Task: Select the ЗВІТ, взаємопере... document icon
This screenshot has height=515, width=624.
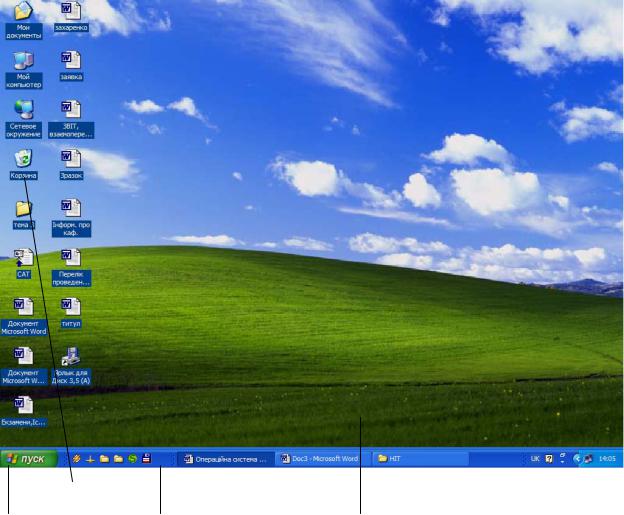Action: point(71,119)
